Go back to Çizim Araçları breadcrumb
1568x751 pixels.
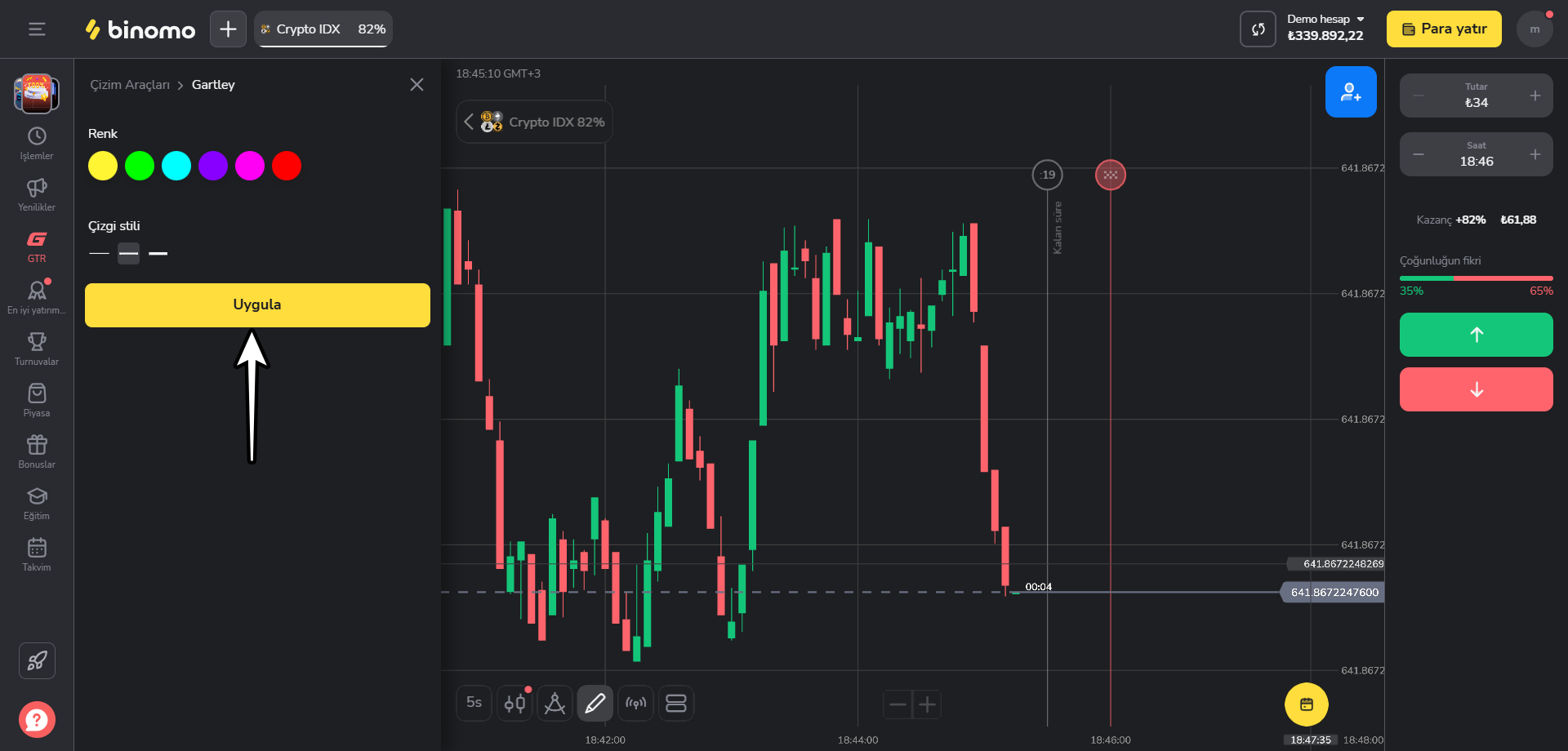(130, 85)
